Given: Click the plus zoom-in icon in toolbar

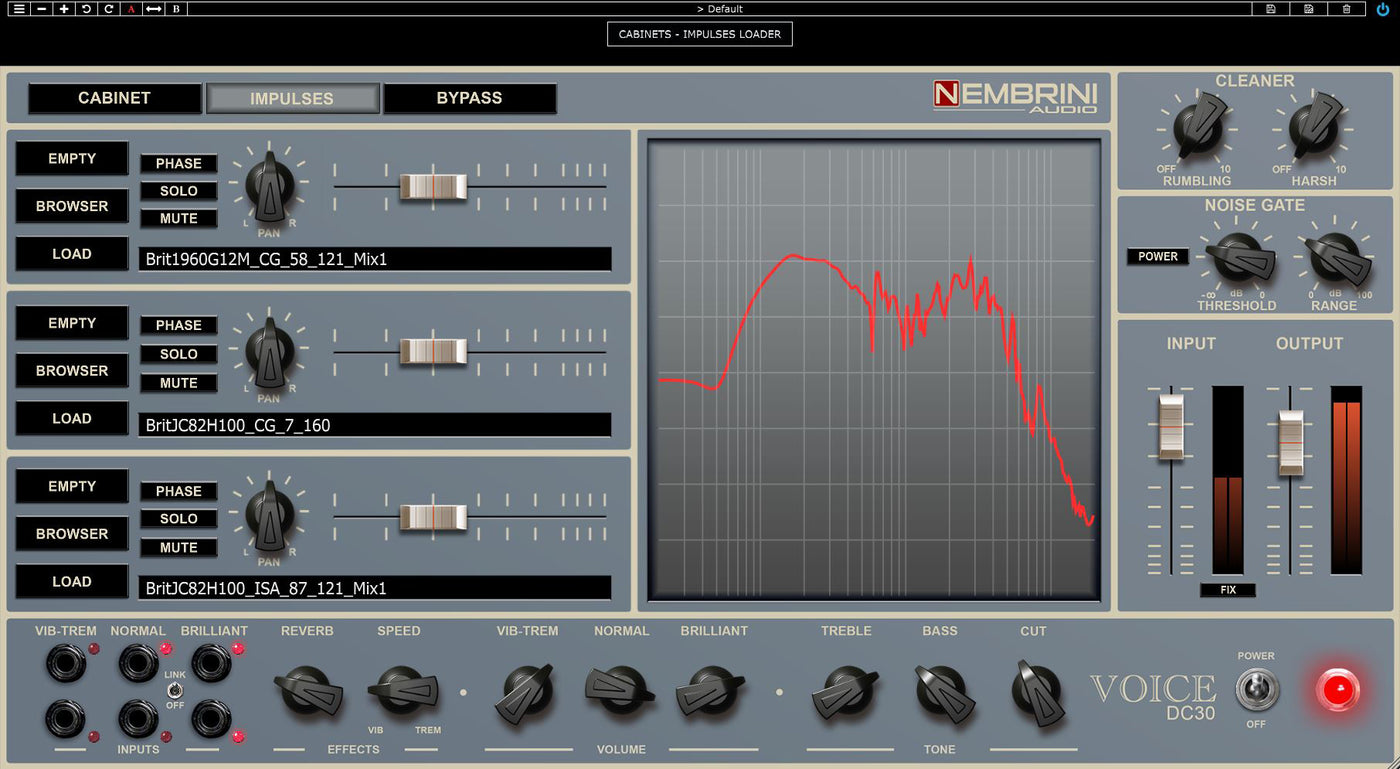Looking at the screenshot, I should [x=64, y=9].
